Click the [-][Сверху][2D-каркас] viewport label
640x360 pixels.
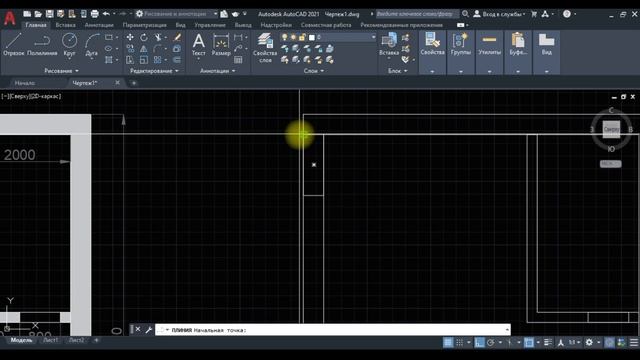(31, 96)
